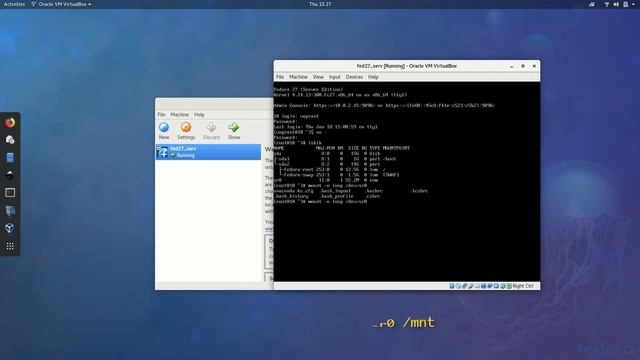Maximize the fed27_serv VM window
The image size is (640, 360).
click(x=523, y=66)
